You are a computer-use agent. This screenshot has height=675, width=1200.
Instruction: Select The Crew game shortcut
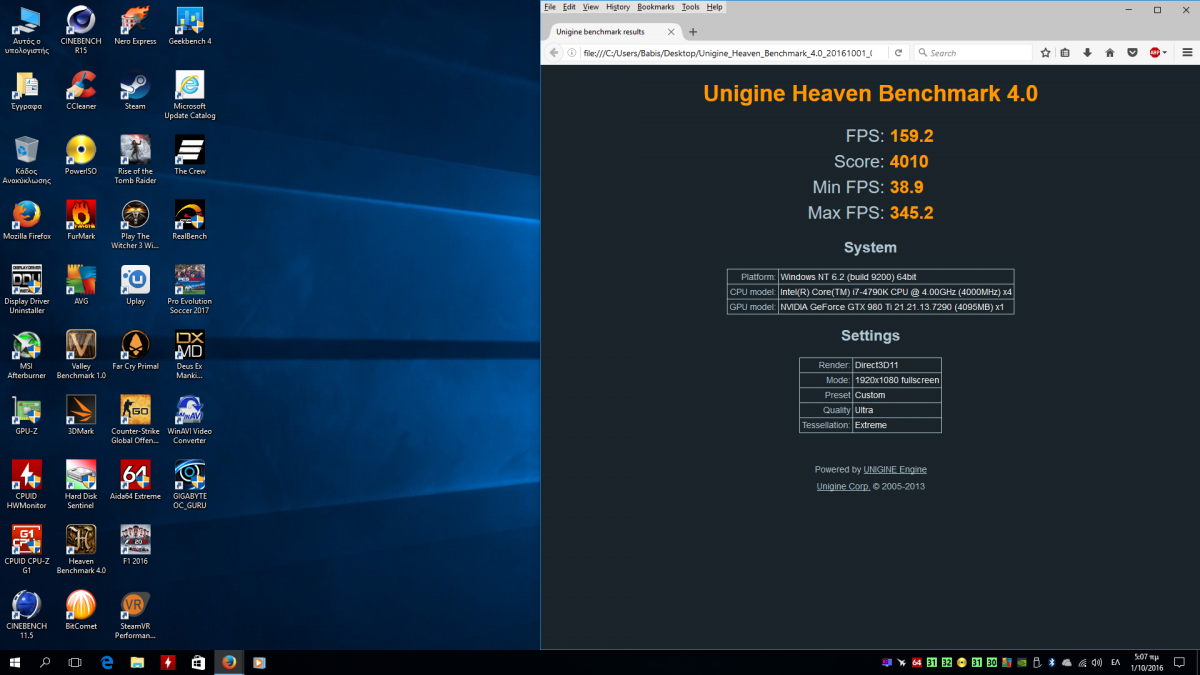(190, 156)
